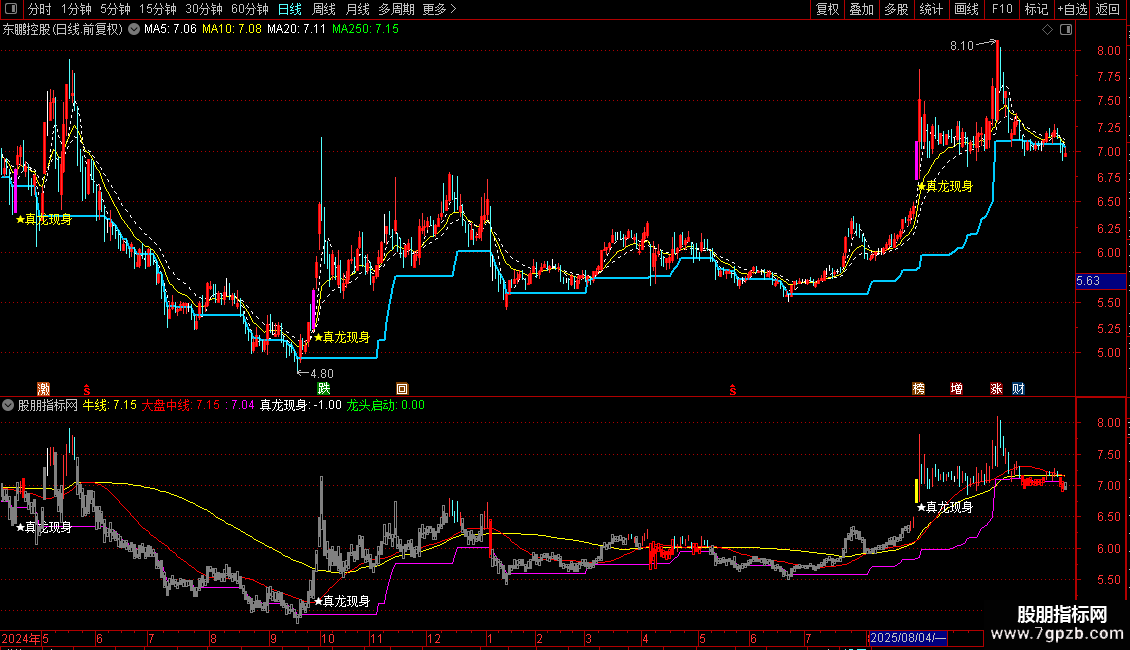Screen dimensions: 1130x650
Task: Click the 牛线: 7.15 indicator value
Action: 110,405
